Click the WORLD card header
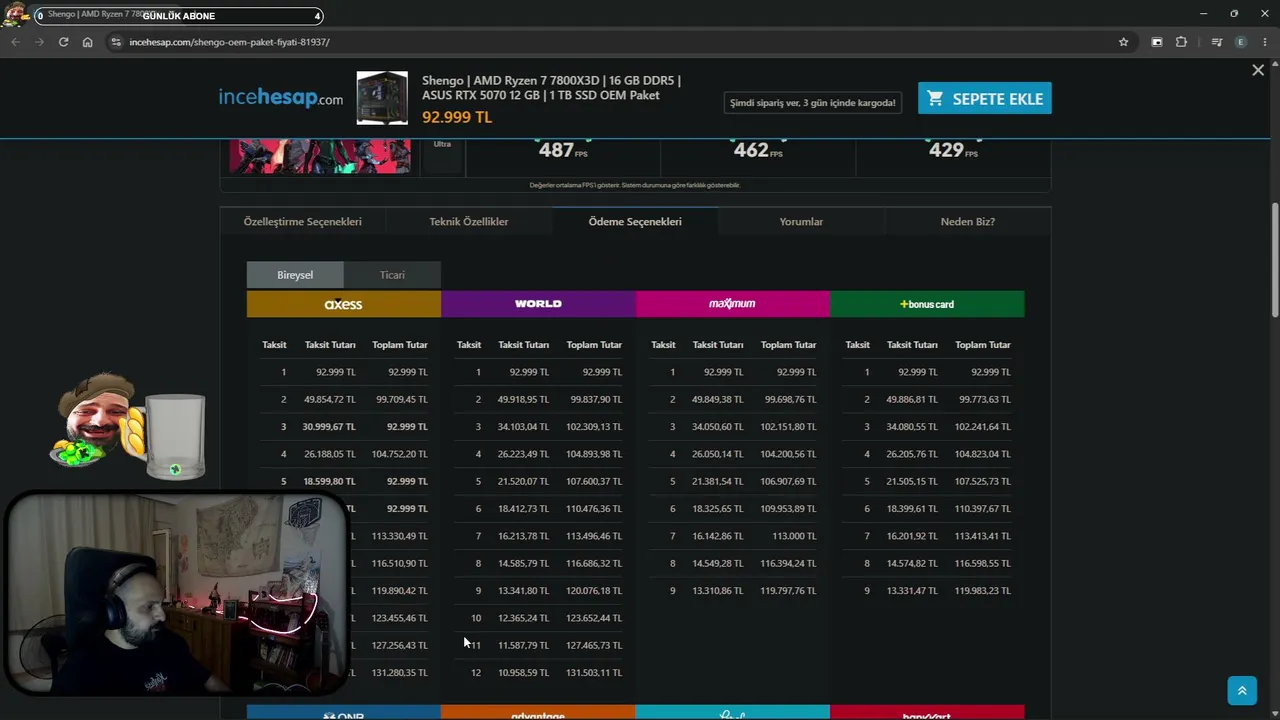 pos(538,304)
